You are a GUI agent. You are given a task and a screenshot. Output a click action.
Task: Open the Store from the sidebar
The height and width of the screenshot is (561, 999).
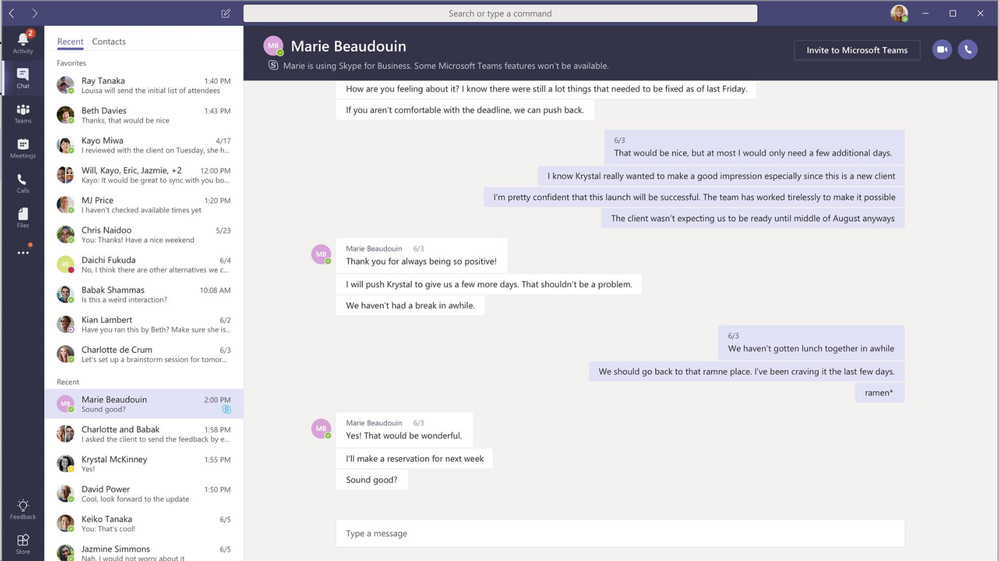pyautogui.click(x=22, y=543)
